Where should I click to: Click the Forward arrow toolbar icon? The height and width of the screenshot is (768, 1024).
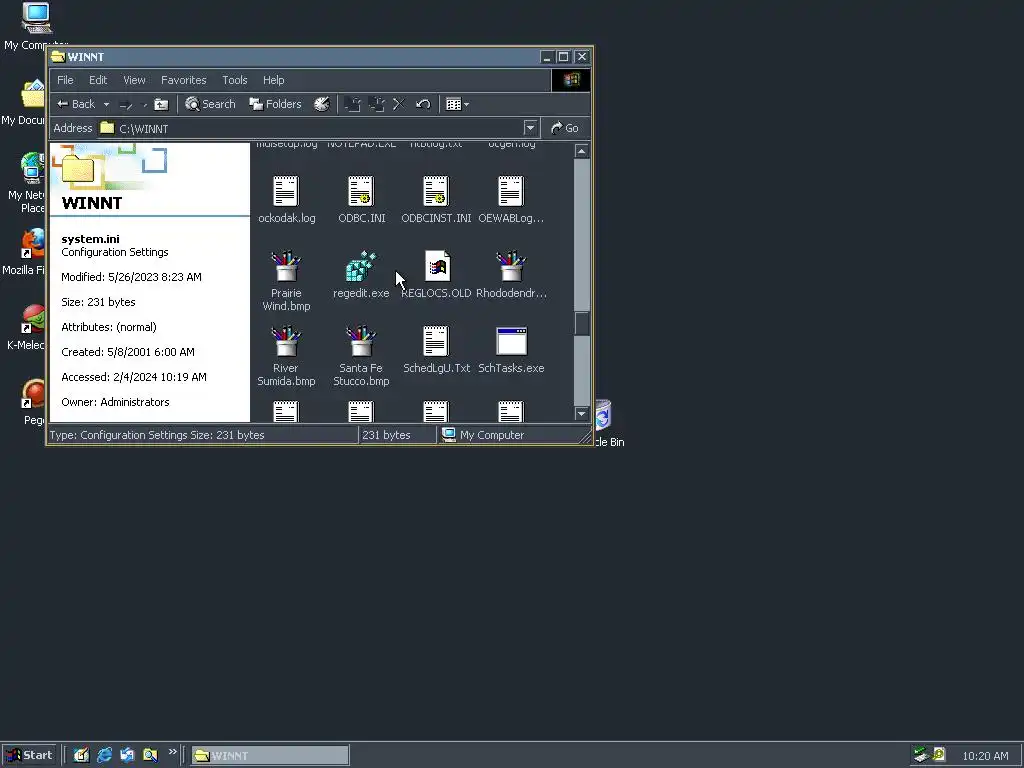coord(125,104)
